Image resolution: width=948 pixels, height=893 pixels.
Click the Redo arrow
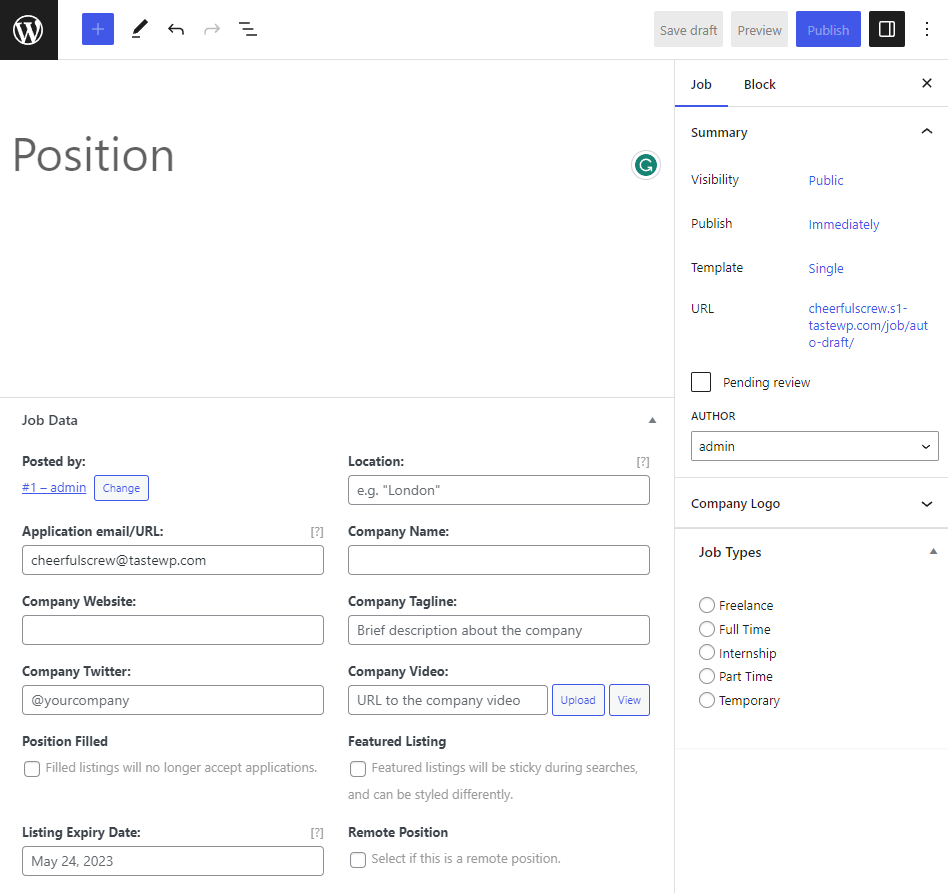212,29
